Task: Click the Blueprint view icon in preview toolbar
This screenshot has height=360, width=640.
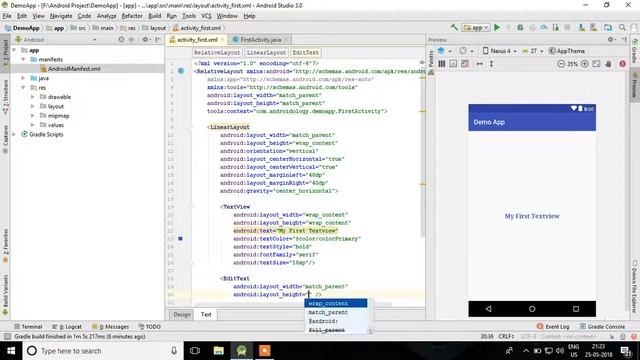Action: [x=453, y=64]
